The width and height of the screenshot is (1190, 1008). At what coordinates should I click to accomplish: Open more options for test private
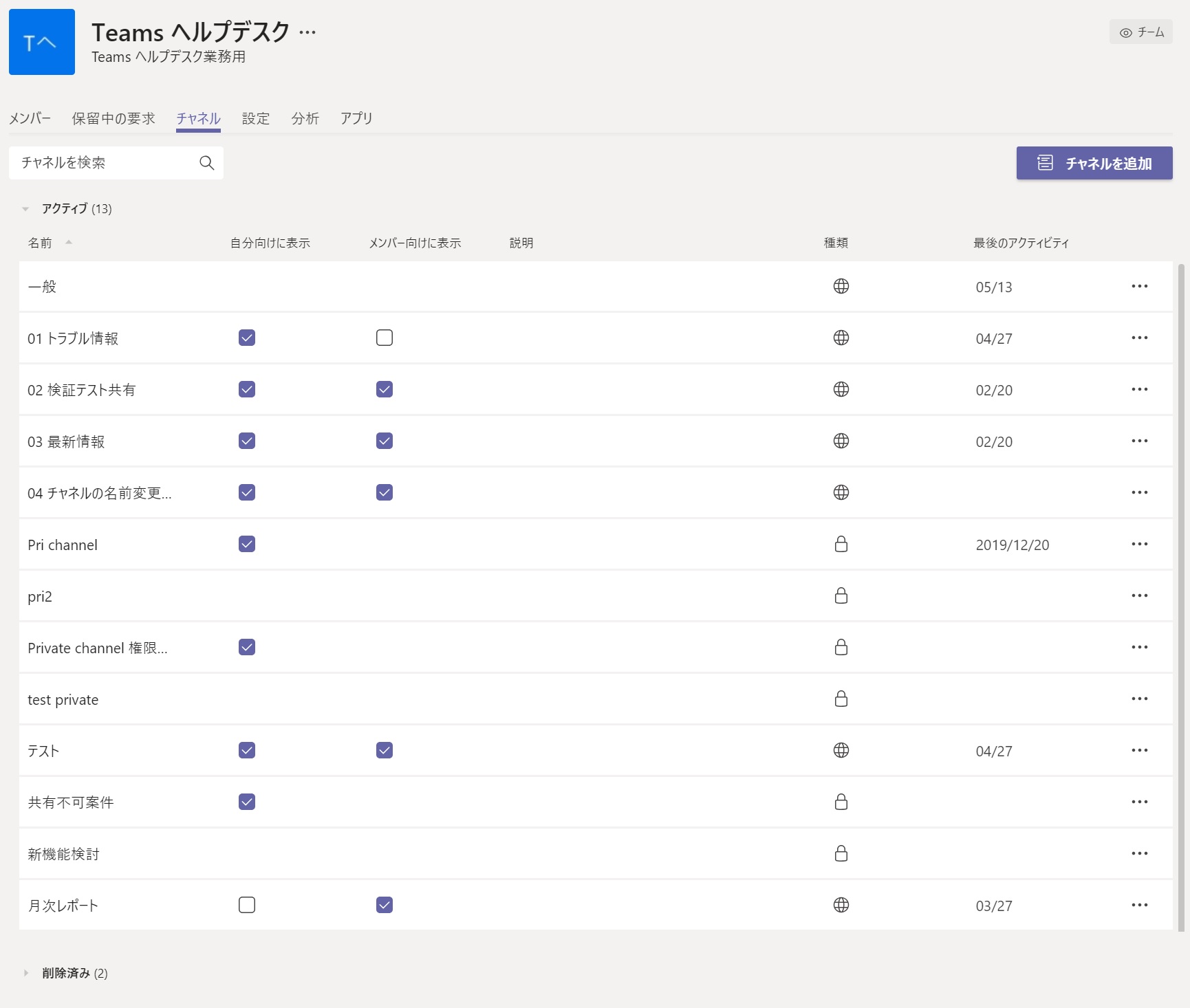1139,699
